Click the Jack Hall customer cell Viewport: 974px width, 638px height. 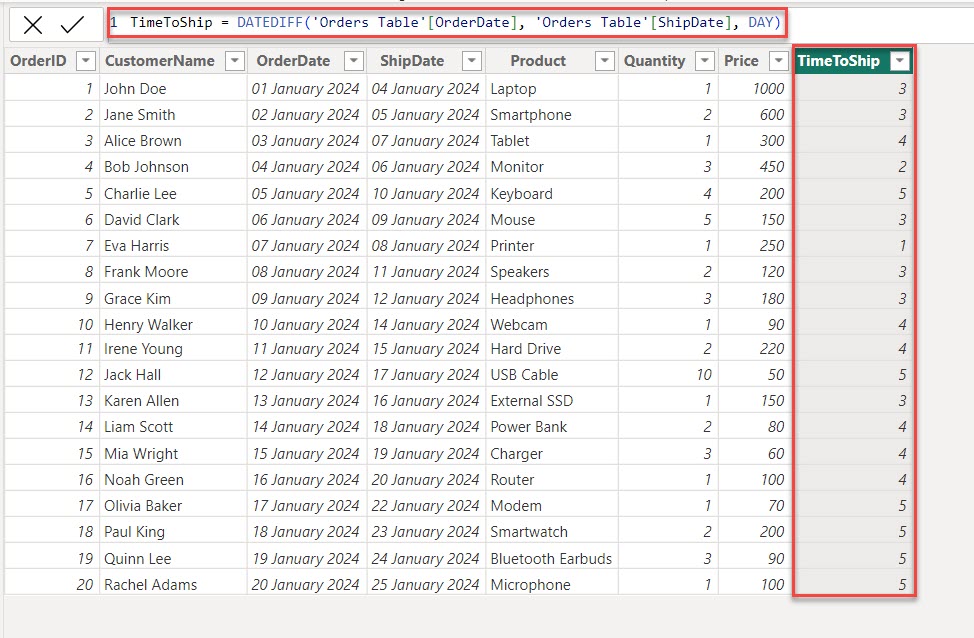[173, 375]
